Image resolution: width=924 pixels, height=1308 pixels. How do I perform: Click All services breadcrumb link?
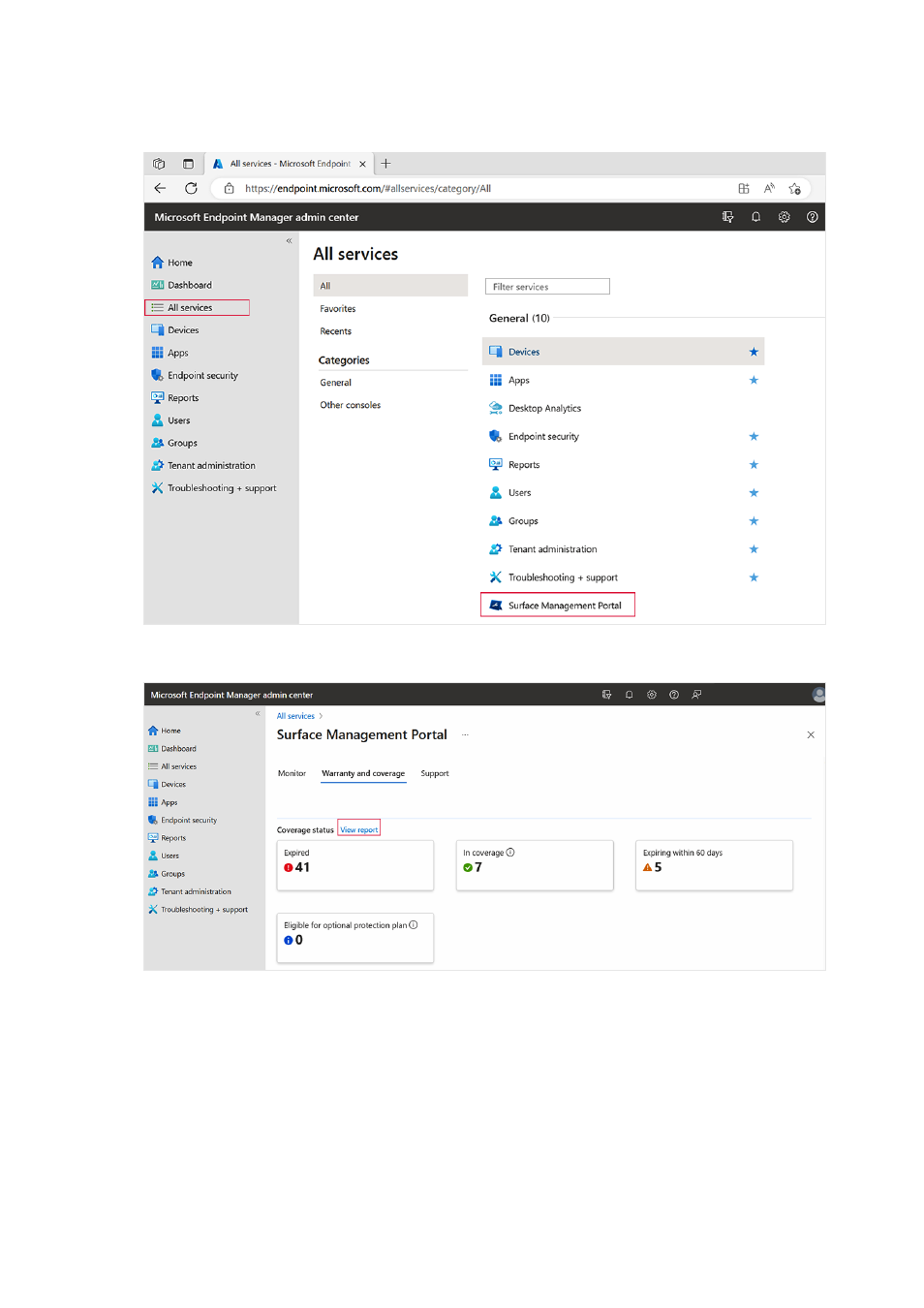pos(295,716)
